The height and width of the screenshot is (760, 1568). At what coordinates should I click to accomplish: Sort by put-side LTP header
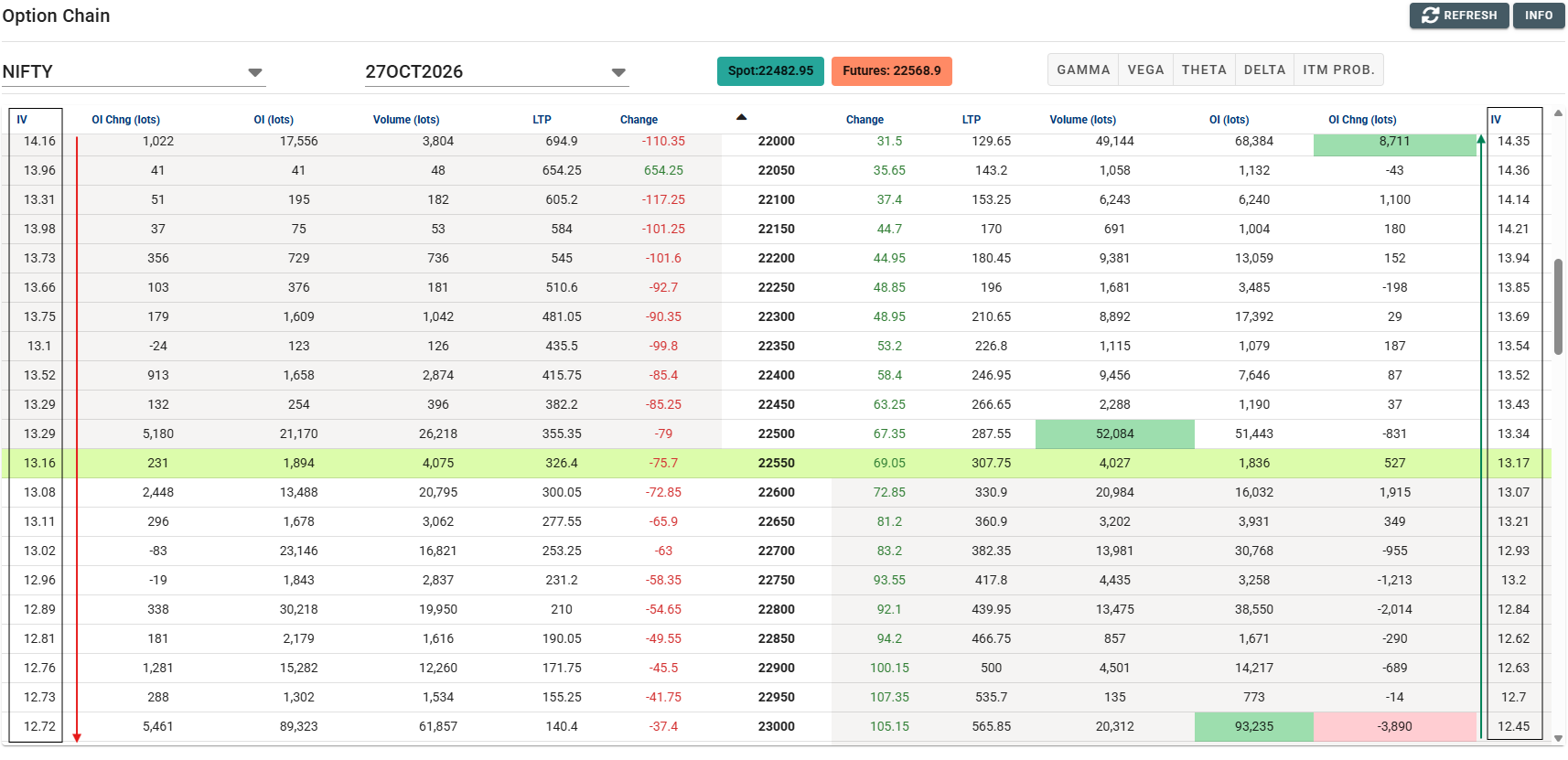point(972,120)
